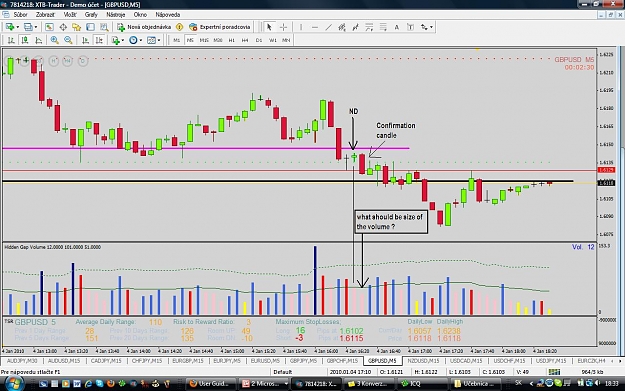Image resolution: width=625 pixels, height=391 pixels.
Task: Select the Andrews pitchfork tool
Action: (x=356, y=27)
